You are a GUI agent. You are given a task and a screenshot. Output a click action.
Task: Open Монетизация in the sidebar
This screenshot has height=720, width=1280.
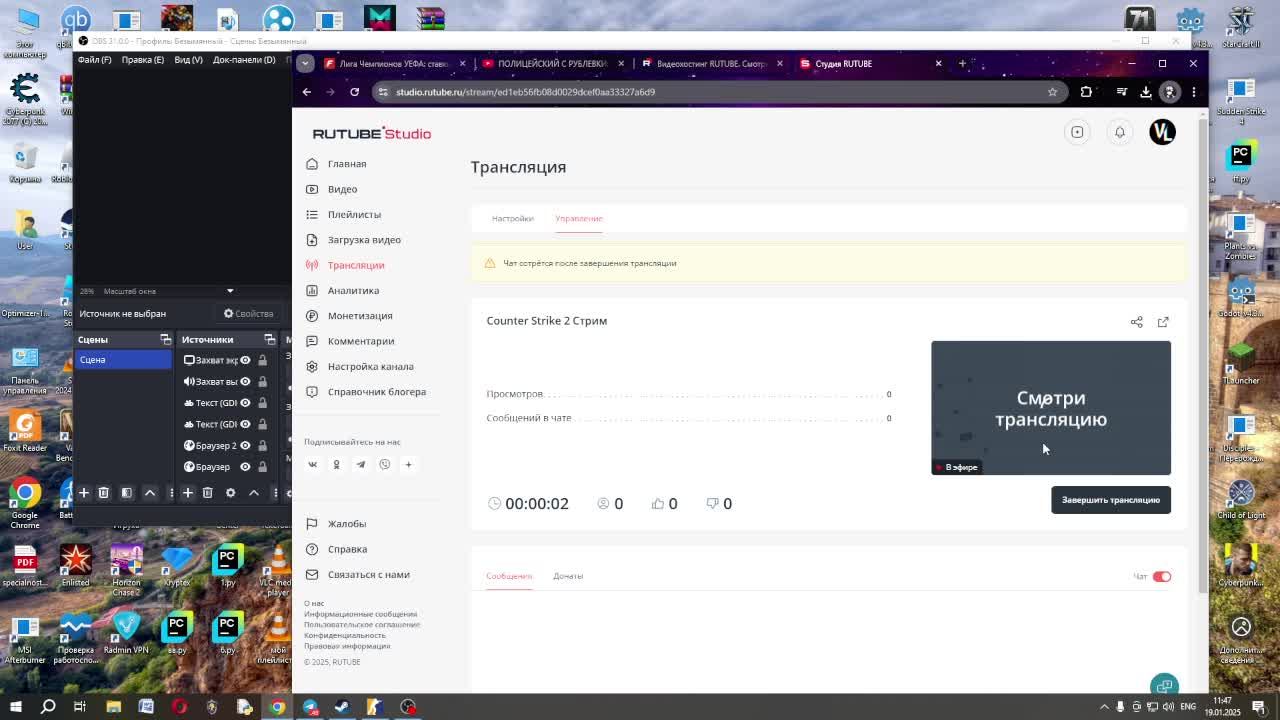point(360,316)
